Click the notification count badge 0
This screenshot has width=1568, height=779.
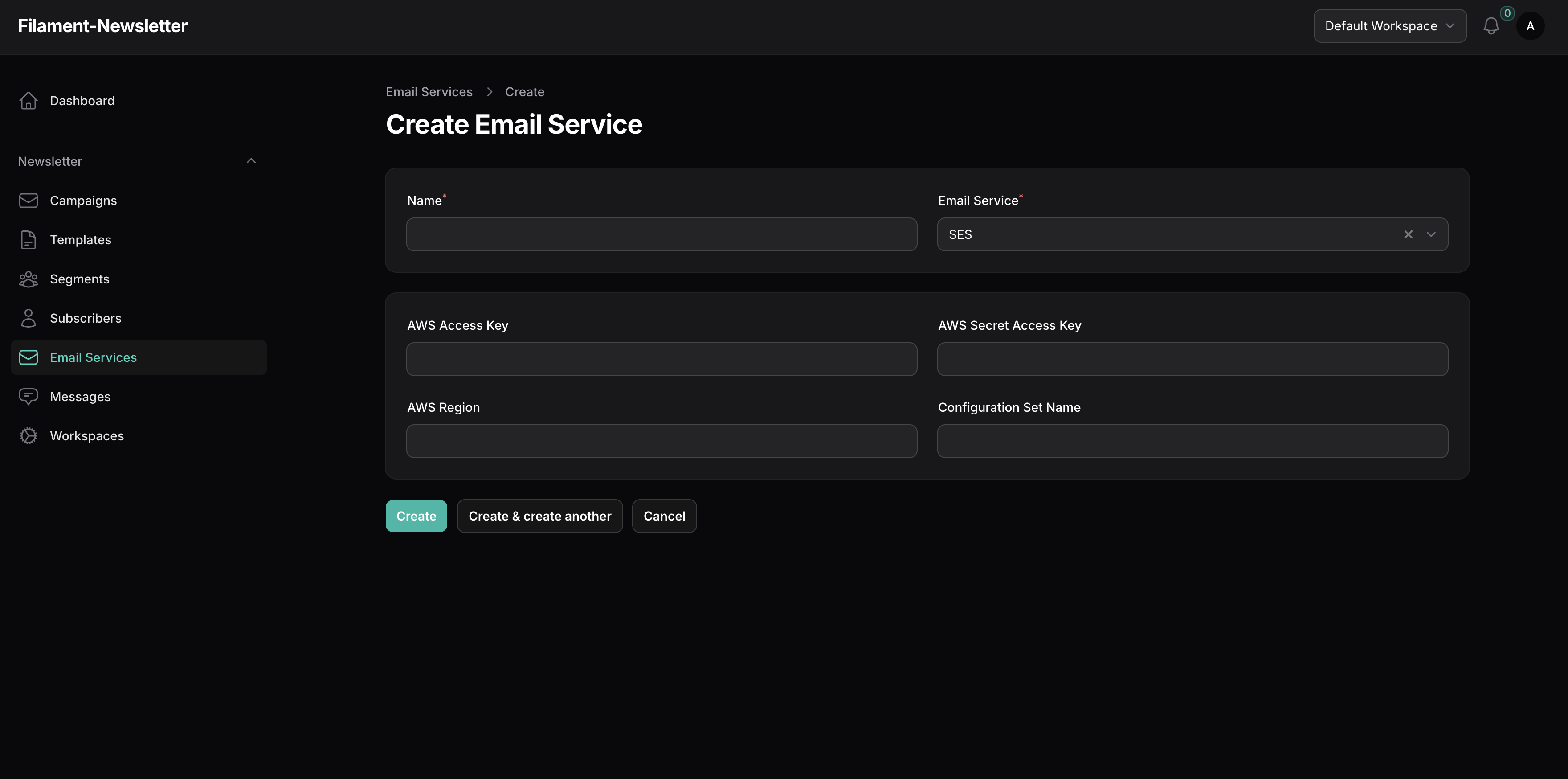click(x=1507, y=13)
